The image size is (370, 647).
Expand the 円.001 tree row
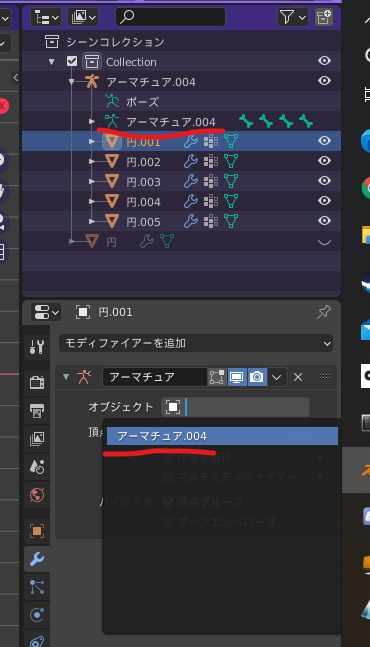pyautogui.click(x=92, y=142)
